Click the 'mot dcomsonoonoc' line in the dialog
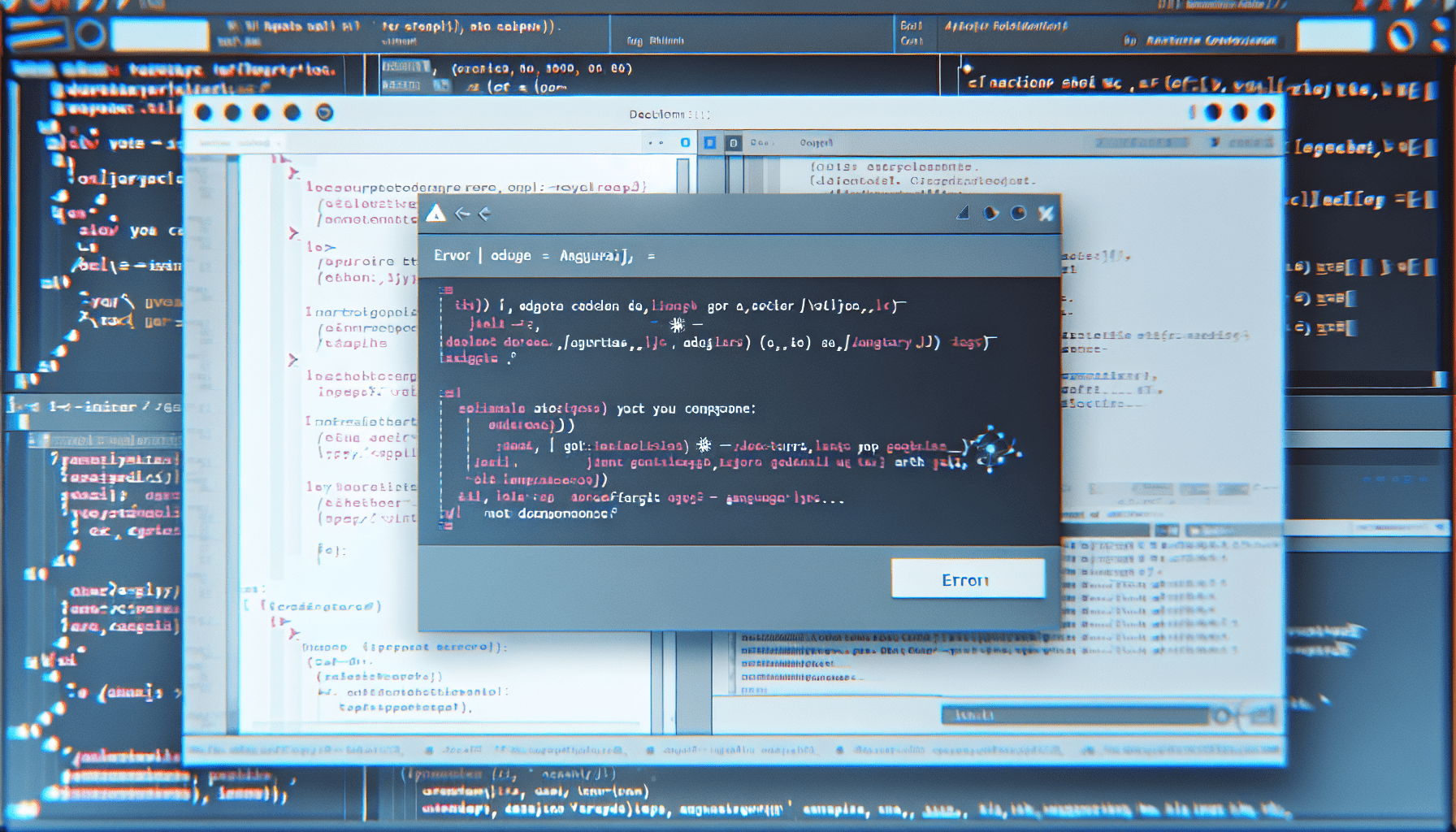1456x832 pixels. (x=550, y=513)
